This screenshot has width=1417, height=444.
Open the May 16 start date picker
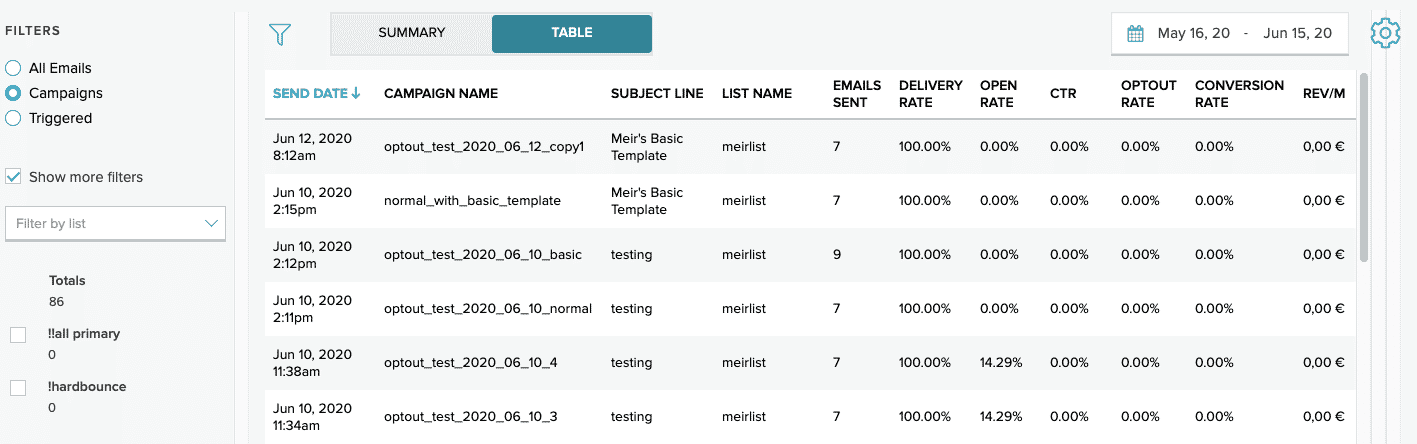click(1193, 34)
